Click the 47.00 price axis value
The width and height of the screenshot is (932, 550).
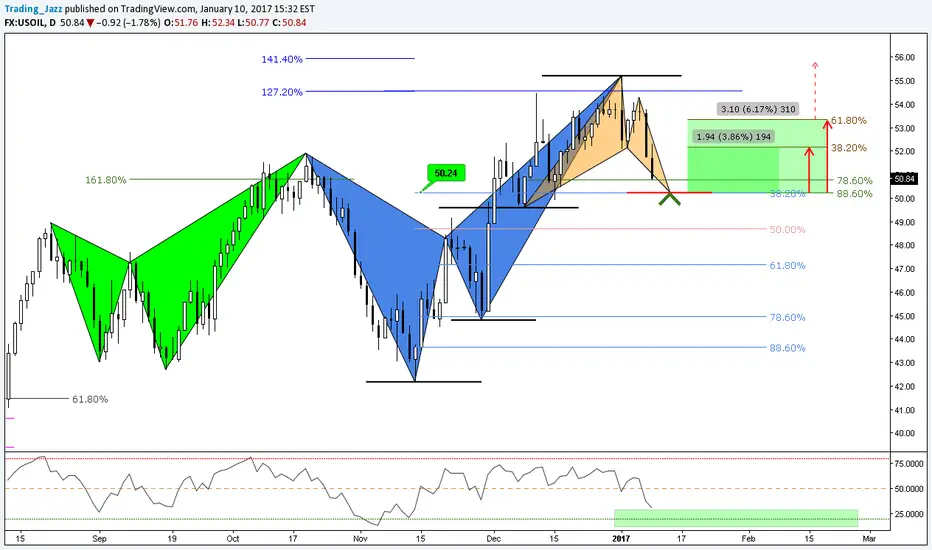[x=905, y=269]
